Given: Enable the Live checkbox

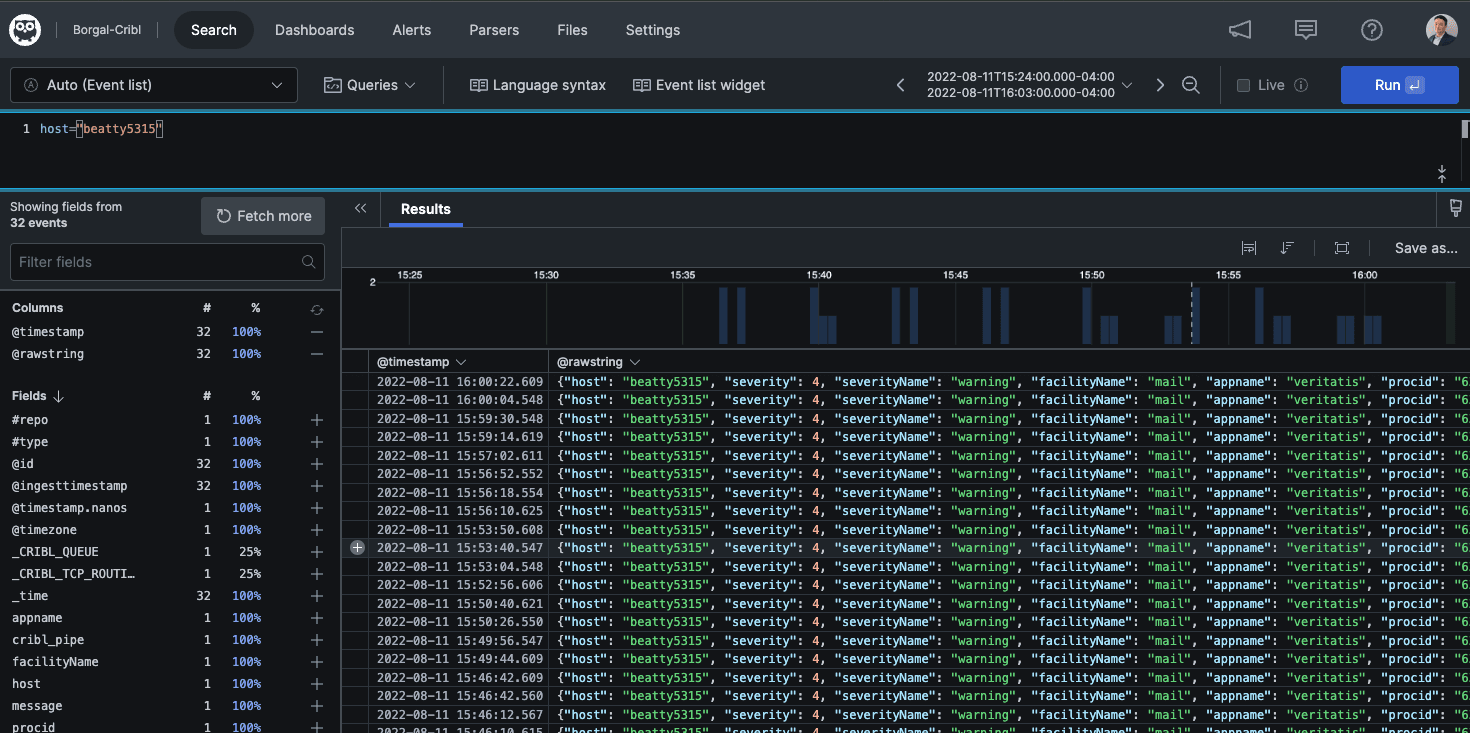Looking at the screenshot, I should pos(1243,85).
